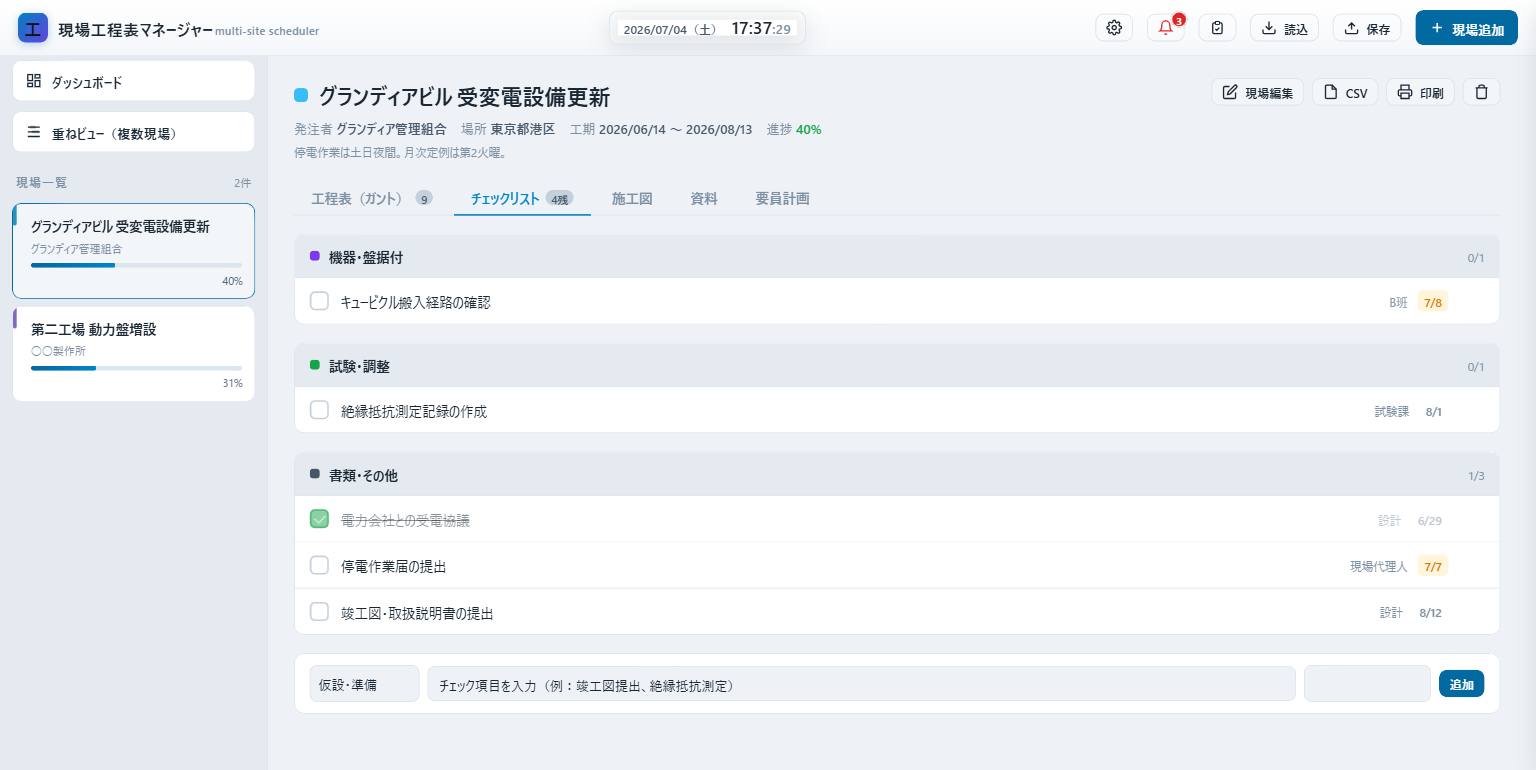Click the 7/7 due date badge
The height and width of the screenshot is (770, 1536).
click(x=1433, y=566)
